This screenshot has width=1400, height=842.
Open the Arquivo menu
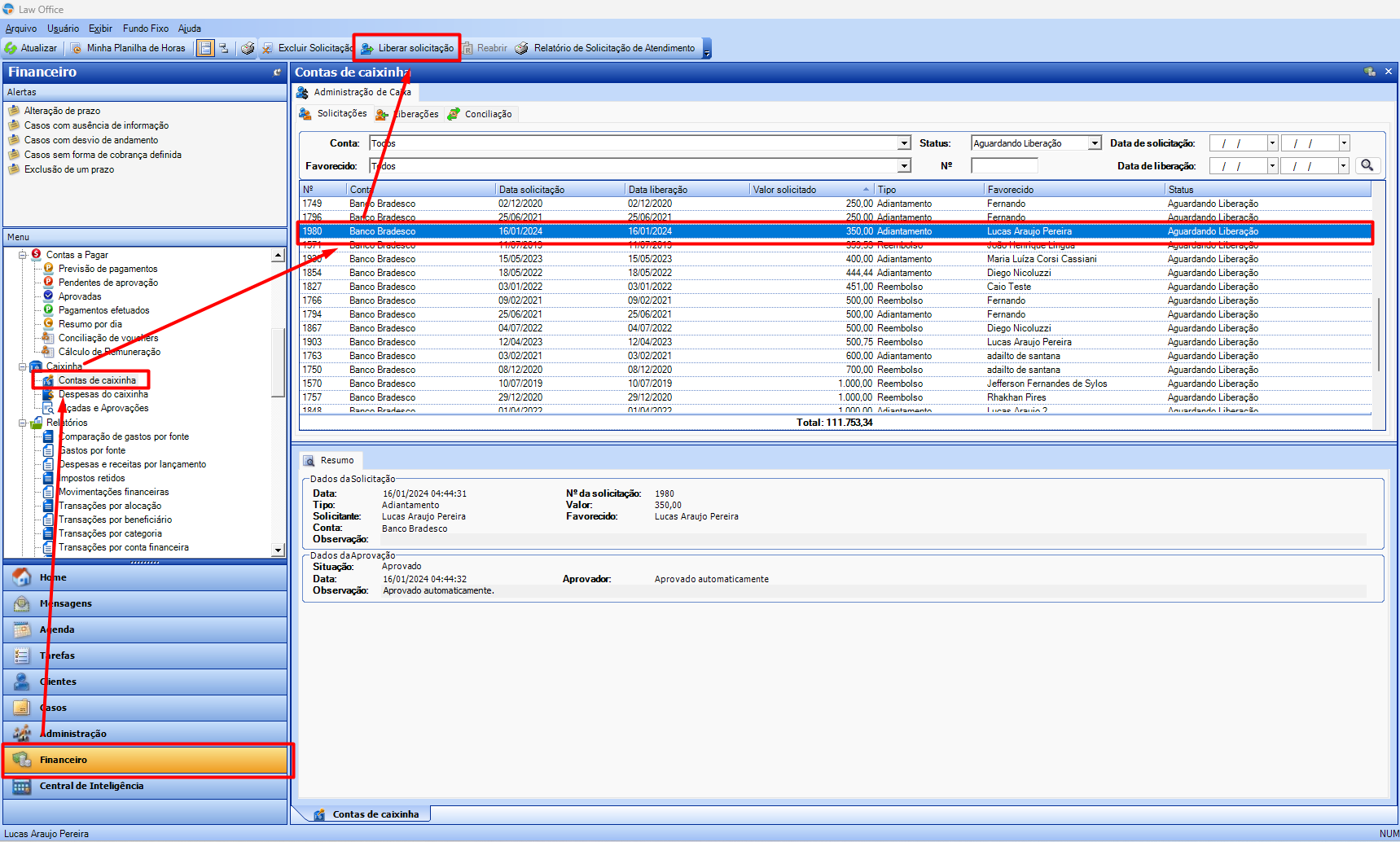21,29
